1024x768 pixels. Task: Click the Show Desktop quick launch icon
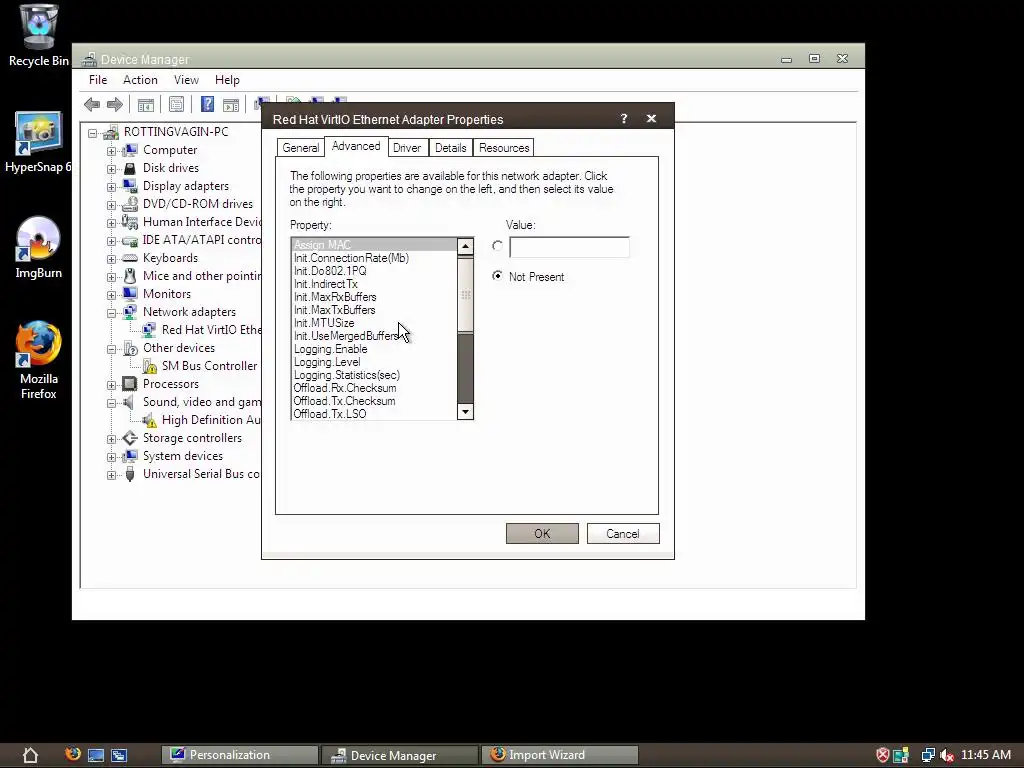coord(96,756)
